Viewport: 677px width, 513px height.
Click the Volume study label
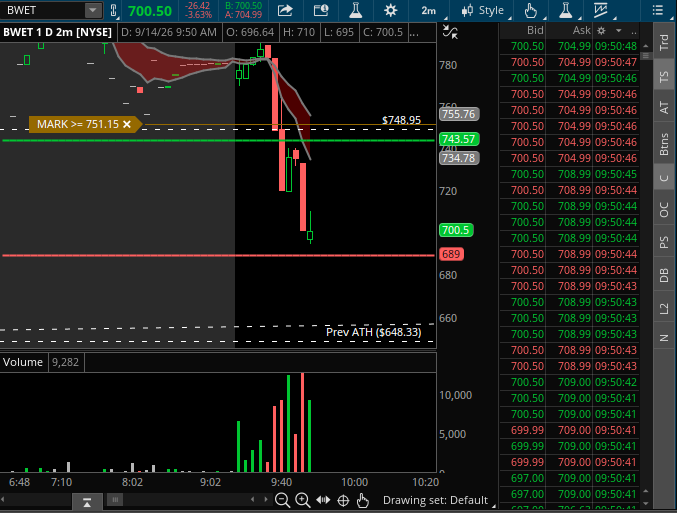click(x=23, y=362)
